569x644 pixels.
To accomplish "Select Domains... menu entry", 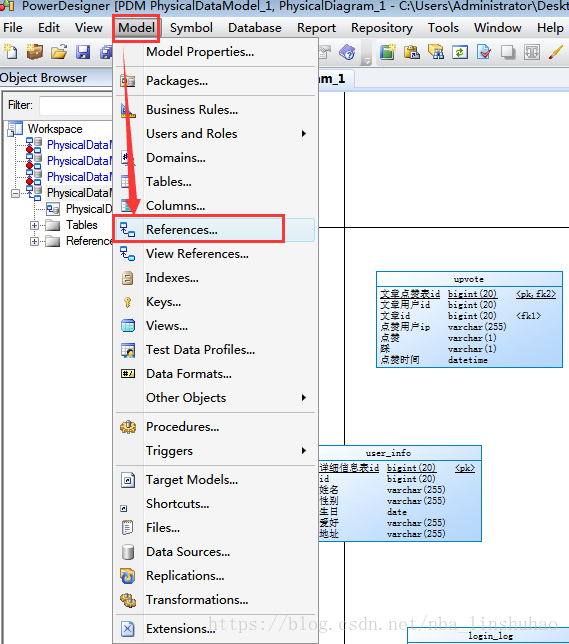I will 214,158.
